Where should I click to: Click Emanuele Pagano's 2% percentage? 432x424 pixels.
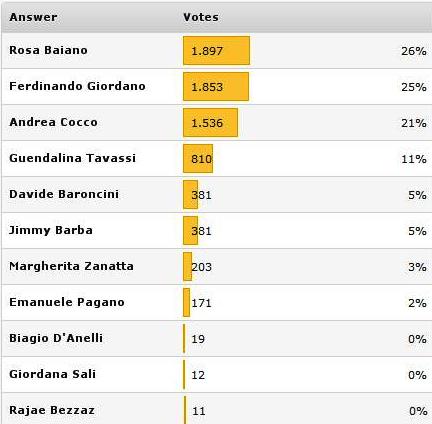click(x=417, y=303)
